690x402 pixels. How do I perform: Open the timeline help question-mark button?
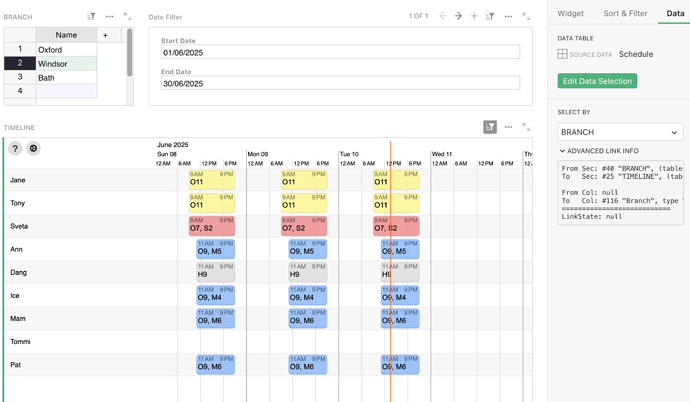15,148
